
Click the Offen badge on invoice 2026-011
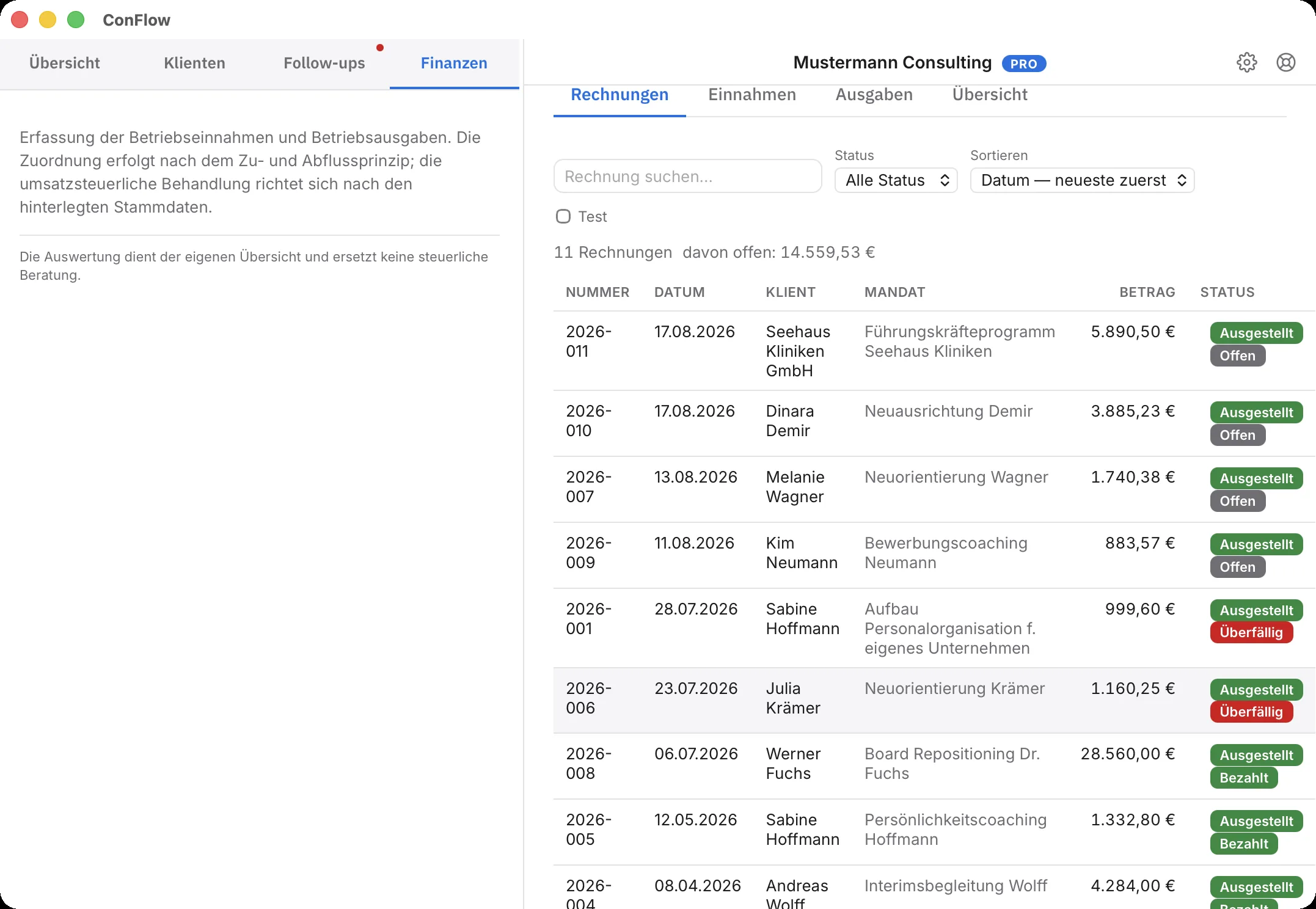coord(1237,356)
